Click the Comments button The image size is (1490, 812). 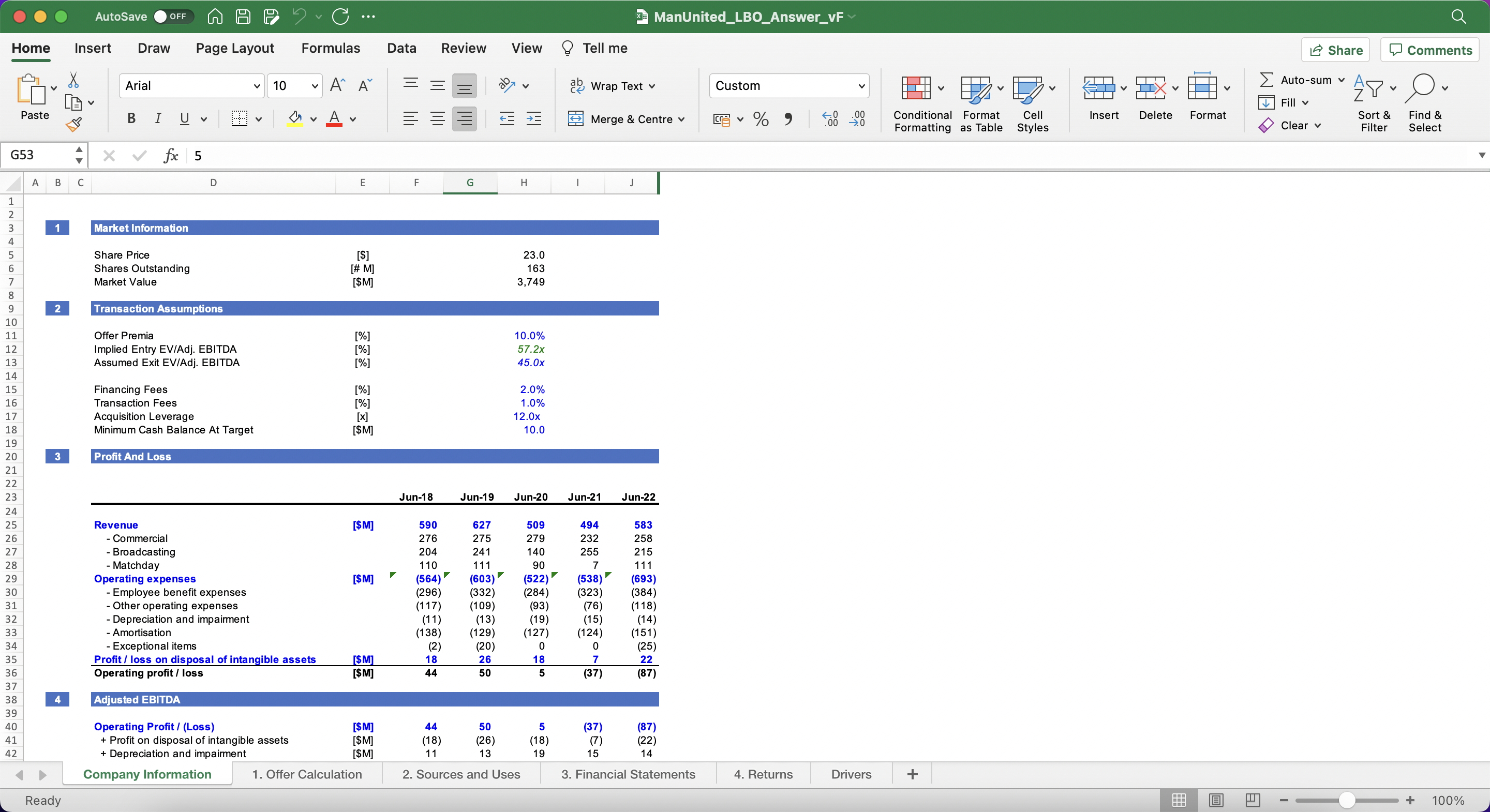click(x=1429, y=50)
